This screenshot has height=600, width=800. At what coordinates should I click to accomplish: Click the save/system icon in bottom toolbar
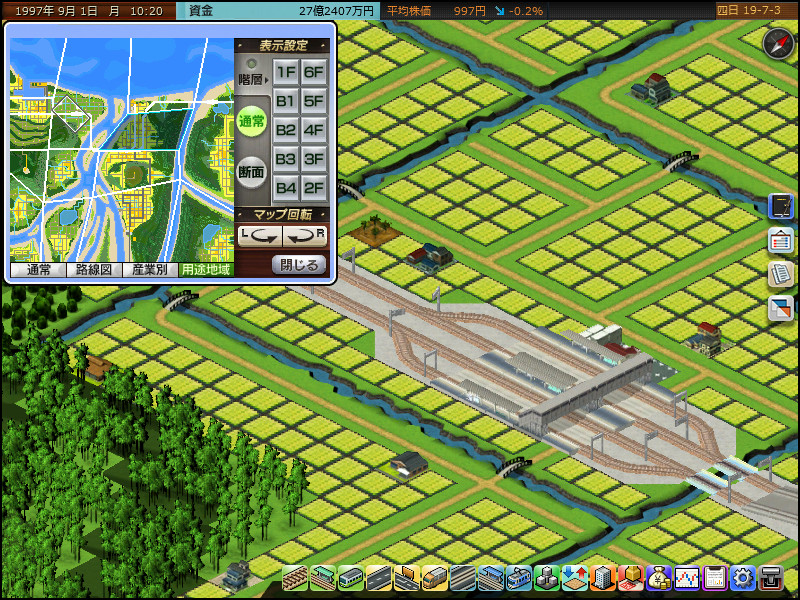pos(771,578)
